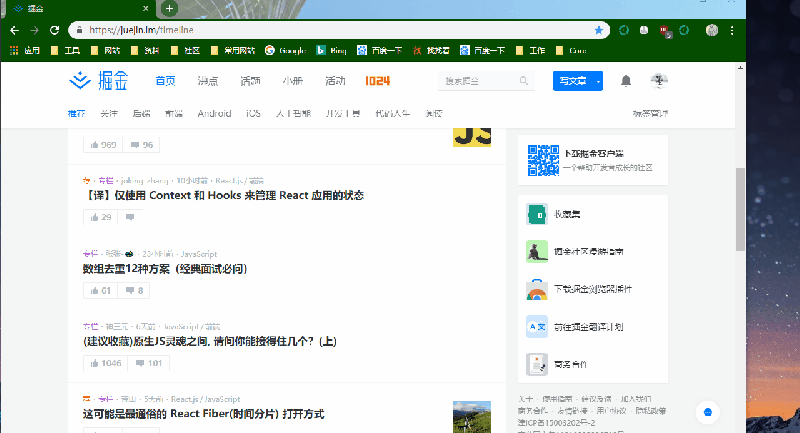Image resolution: width=800 pixels, height=433 pixels.
Task: Reload the page with the refresh icon
Action: point(55,31)
